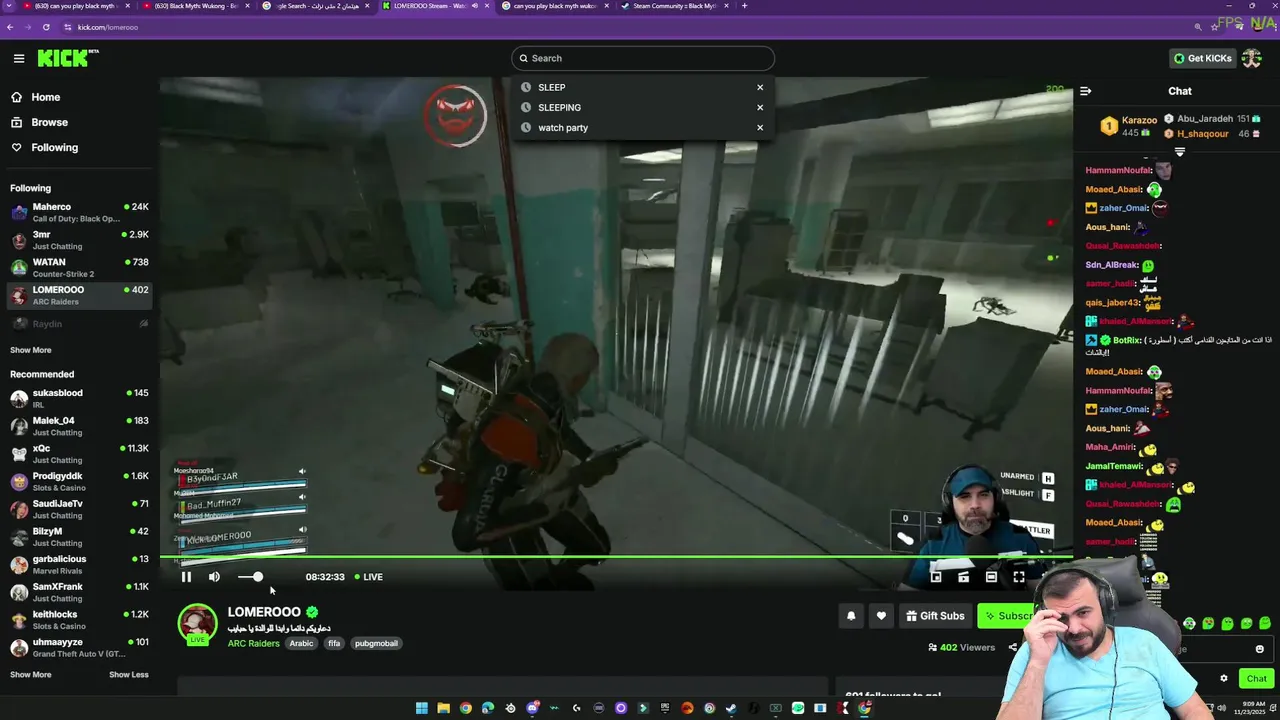
Task: Enter fullscreen mode
Action: click(1018, 577)
